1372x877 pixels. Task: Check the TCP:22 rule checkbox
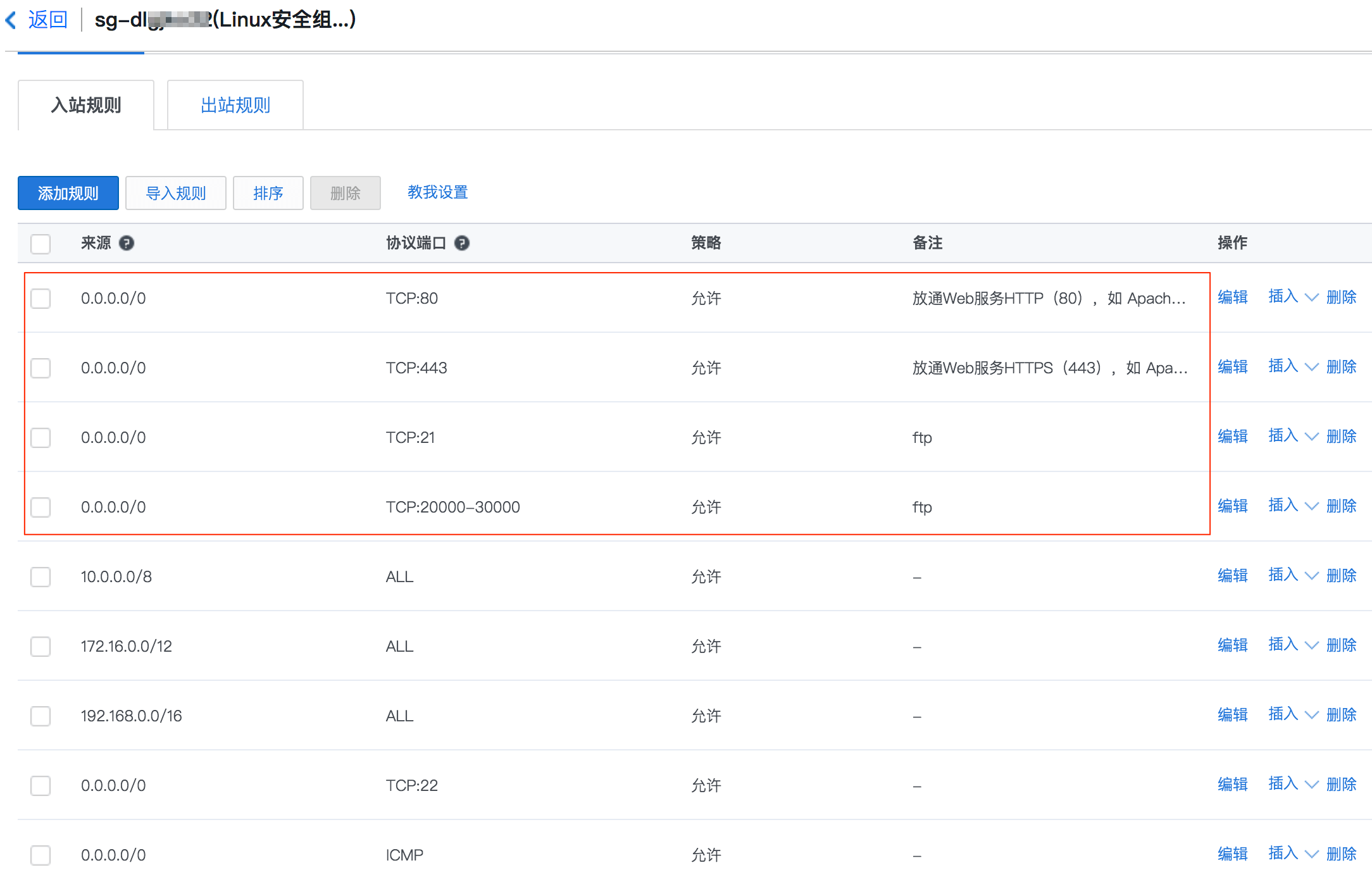pos(41,785)
